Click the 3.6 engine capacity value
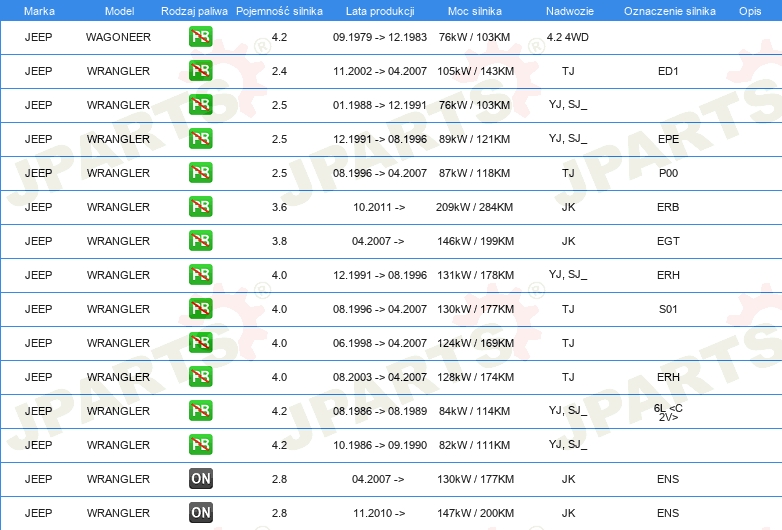The width and height of the screenshot is (782, 530). click(x=279, y=206)
